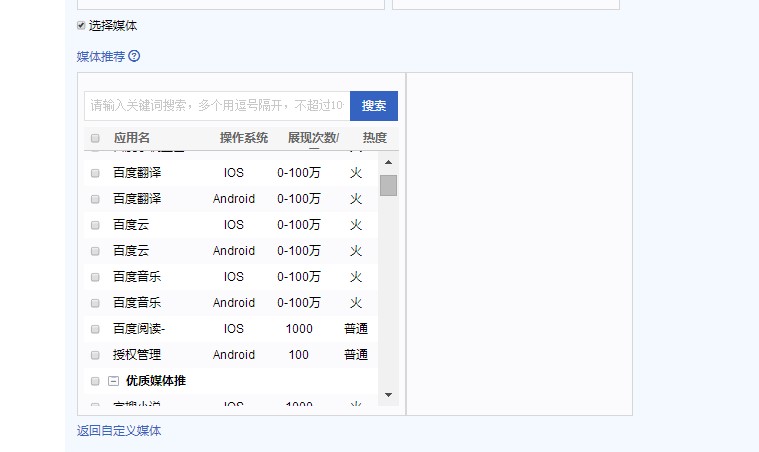Click 普通 in the 授权管理 row
Image resolution: width=759 pixels, height=452 pixels.
pos(356,355)
